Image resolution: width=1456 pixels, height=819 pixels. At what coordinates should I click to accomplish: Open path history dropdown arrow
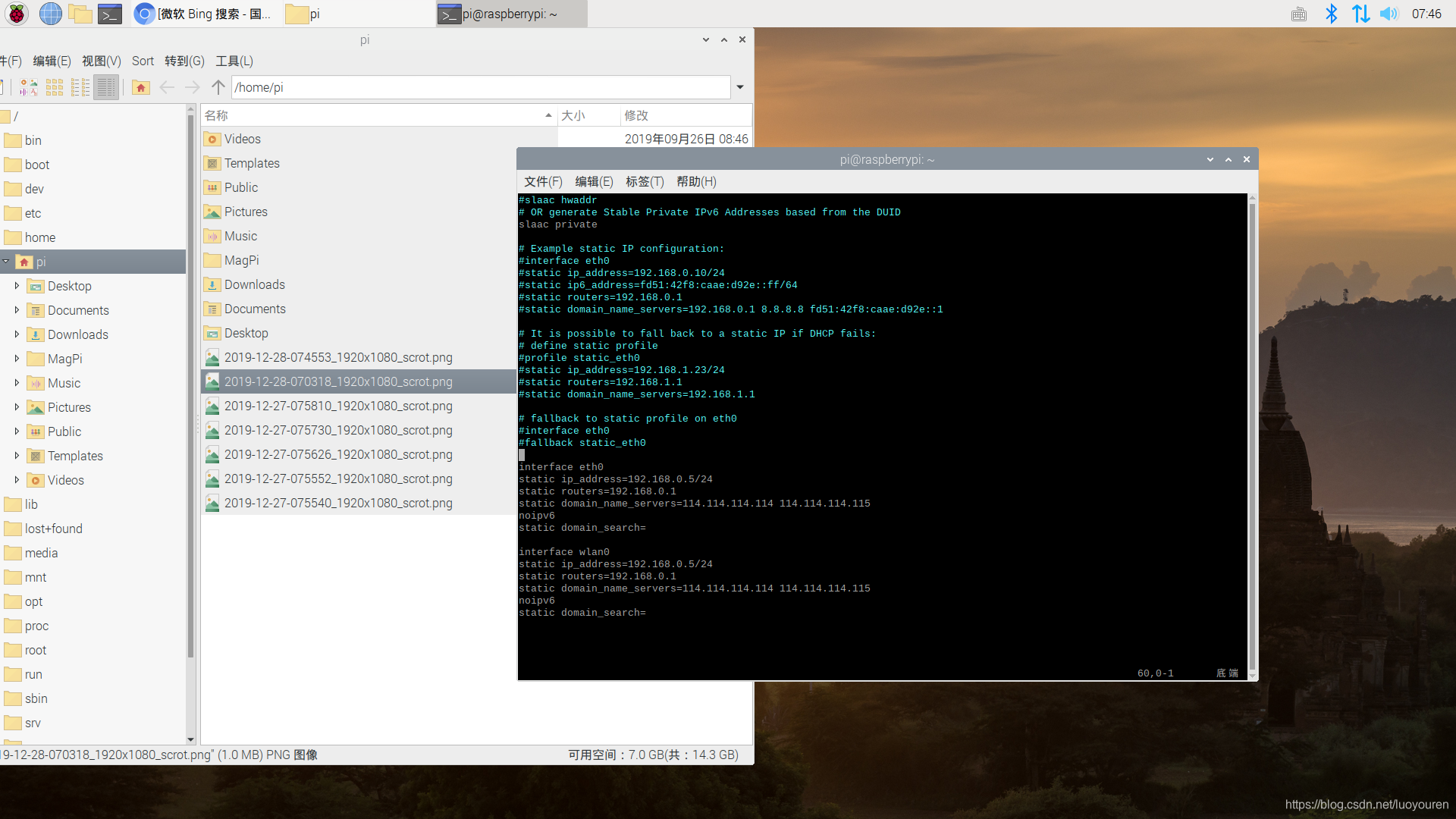(x=740, y=87)
